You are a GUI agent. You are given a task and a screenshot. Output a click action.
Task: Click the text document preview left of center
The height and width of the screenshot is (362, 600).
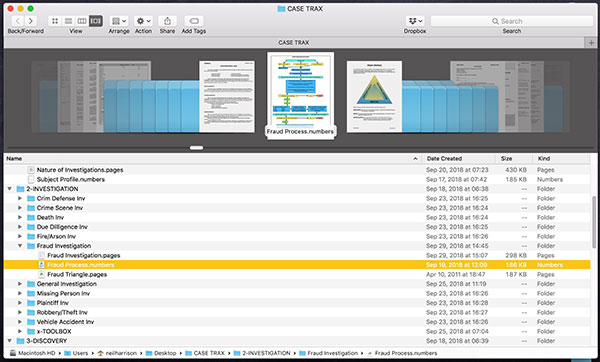227,97
